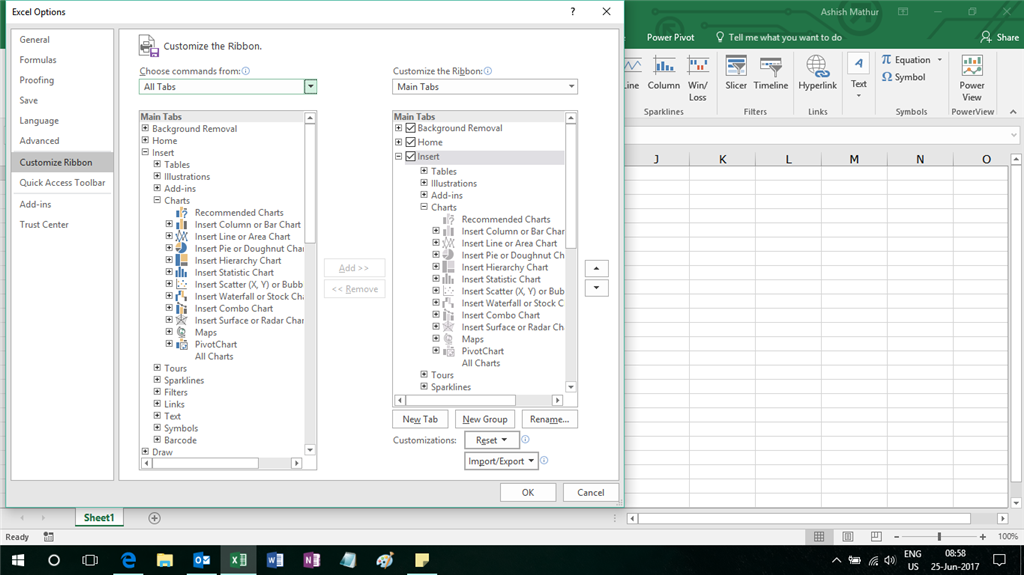Expand the Equation dropdown arrow in ribbon

[x=940, y=59]
